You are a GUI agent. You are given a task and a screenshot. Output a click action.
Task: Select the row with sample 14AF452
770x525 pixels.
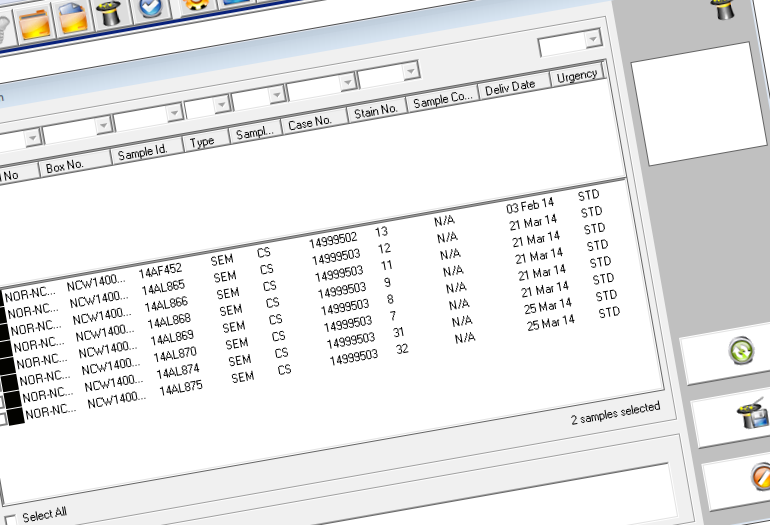click(160, 270)
